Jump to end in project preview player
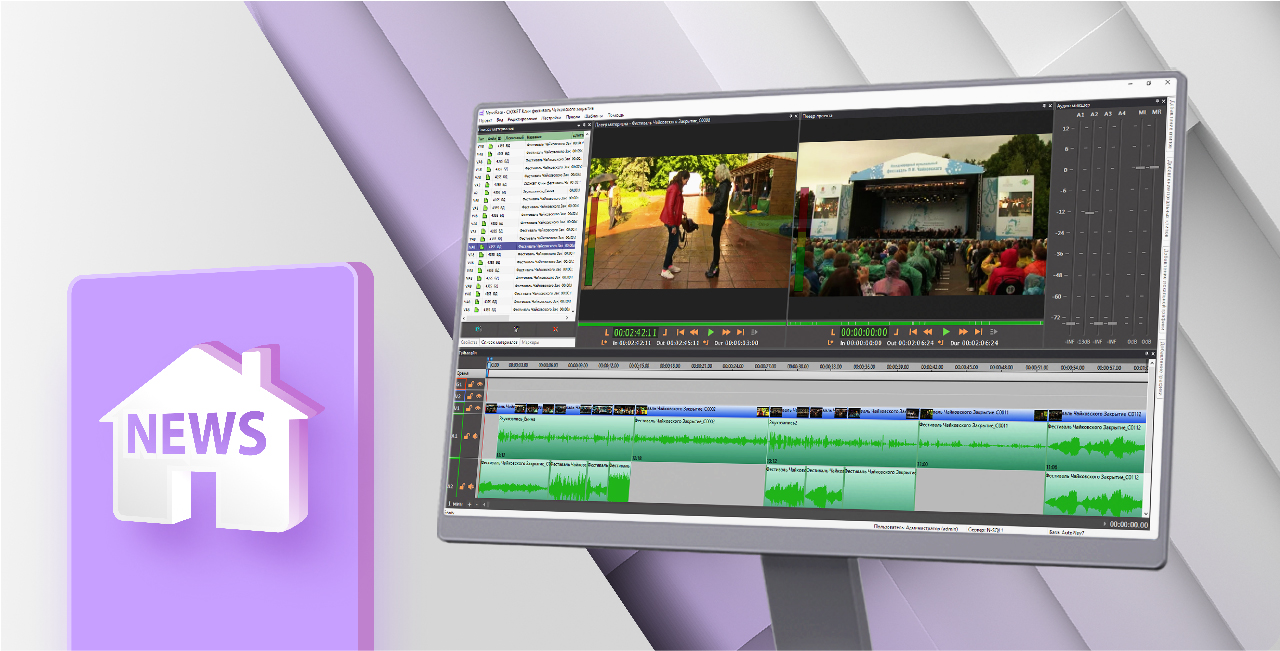Viewport: 1280px width, 651px height. tap(976, 332)
